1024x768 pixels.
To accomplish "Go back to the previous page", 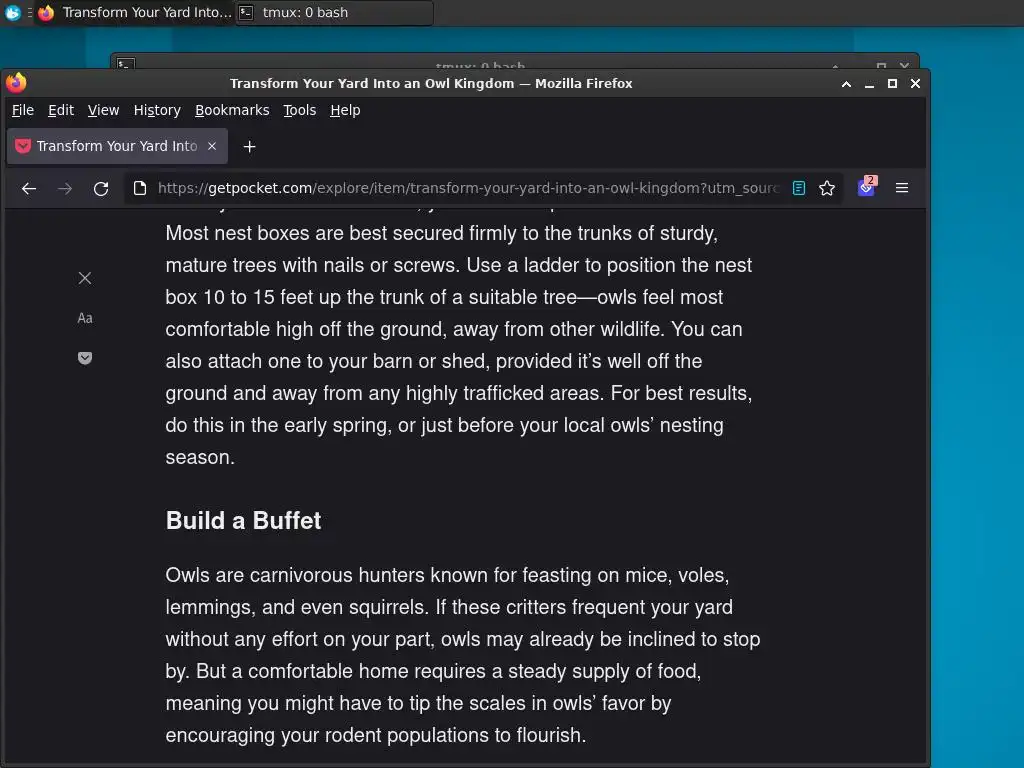I will click(x=29, y=188).
